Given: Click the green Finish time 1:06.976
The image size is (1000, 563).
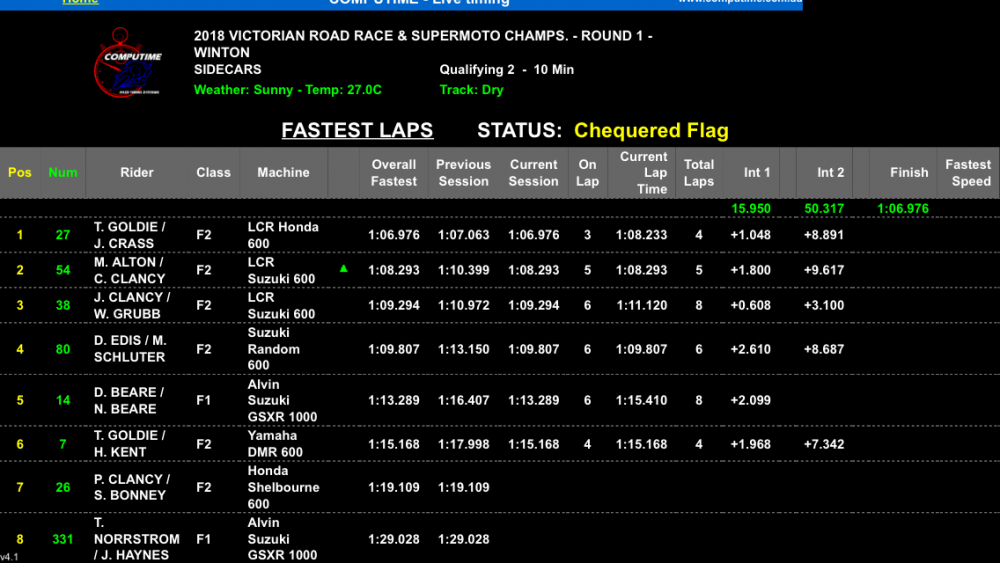Looking at the screenshot, I should tap(902, 208).
